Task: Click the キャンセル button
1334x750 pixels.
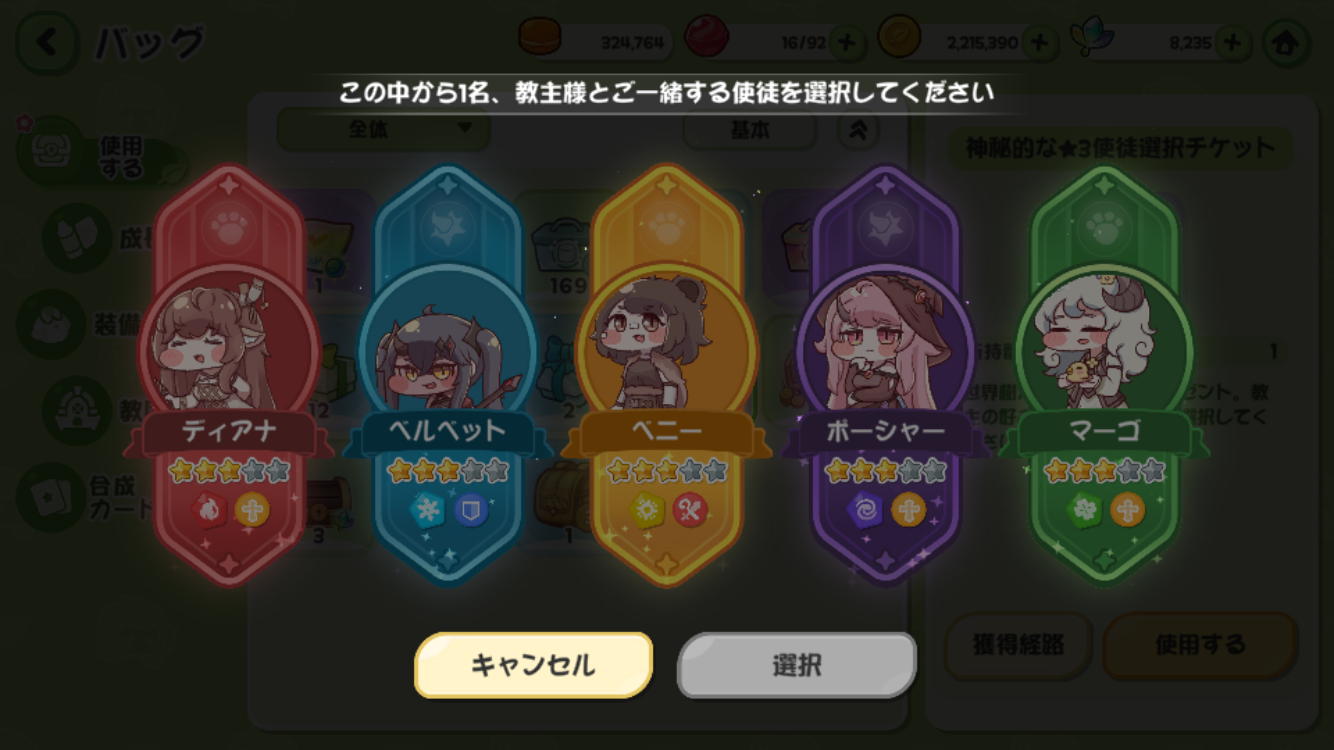Action: pyautogui.click(x=534, y=665)
